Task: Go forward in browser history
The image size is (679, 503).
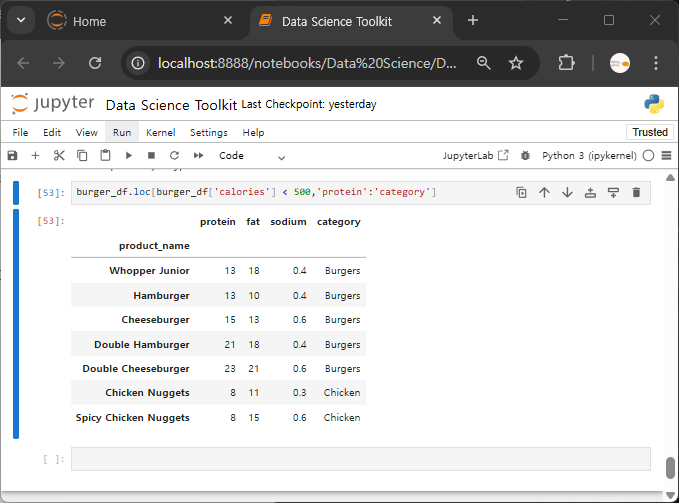Action: pos(58,63)
